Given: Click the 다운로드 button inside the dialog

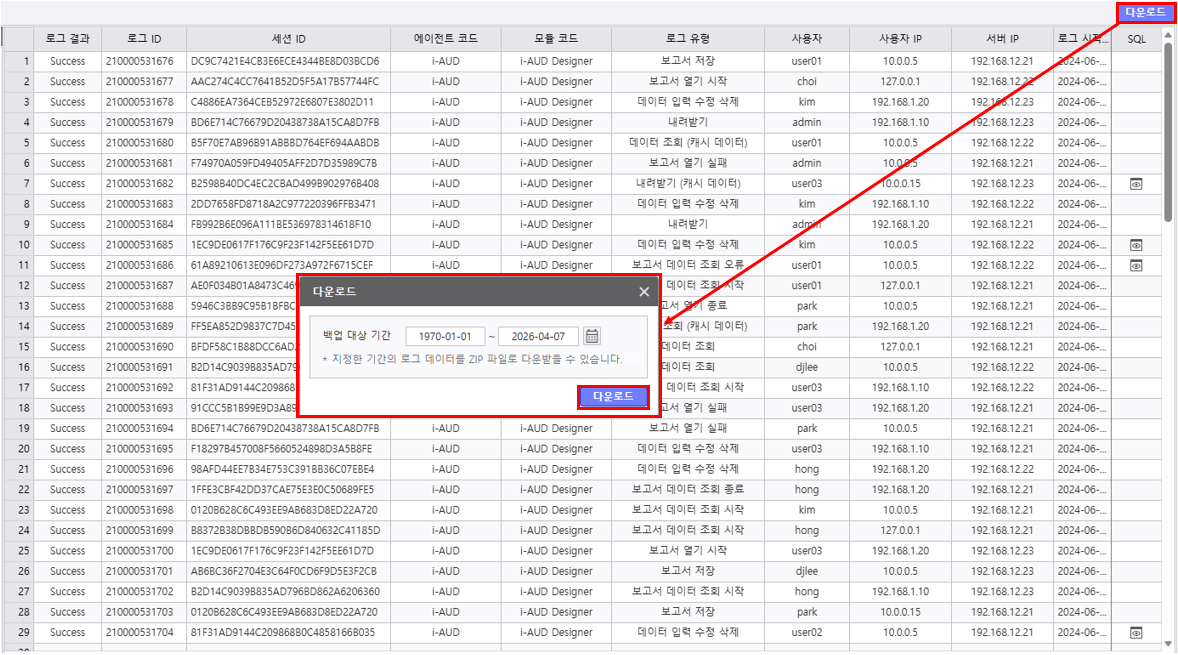Looking at the screenshot, I should click(613, 397).
